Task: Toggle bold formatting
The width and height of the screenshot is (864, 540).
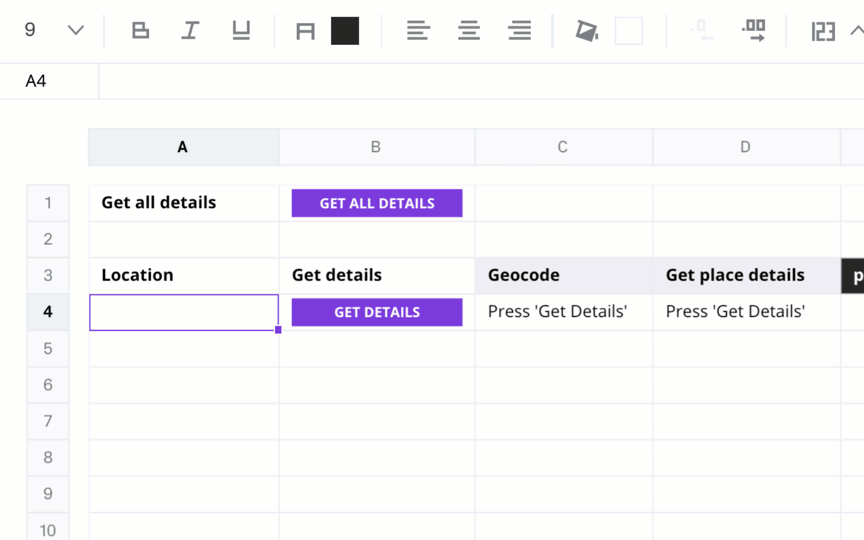Action: pyautogui.click(x=141, y=30)
